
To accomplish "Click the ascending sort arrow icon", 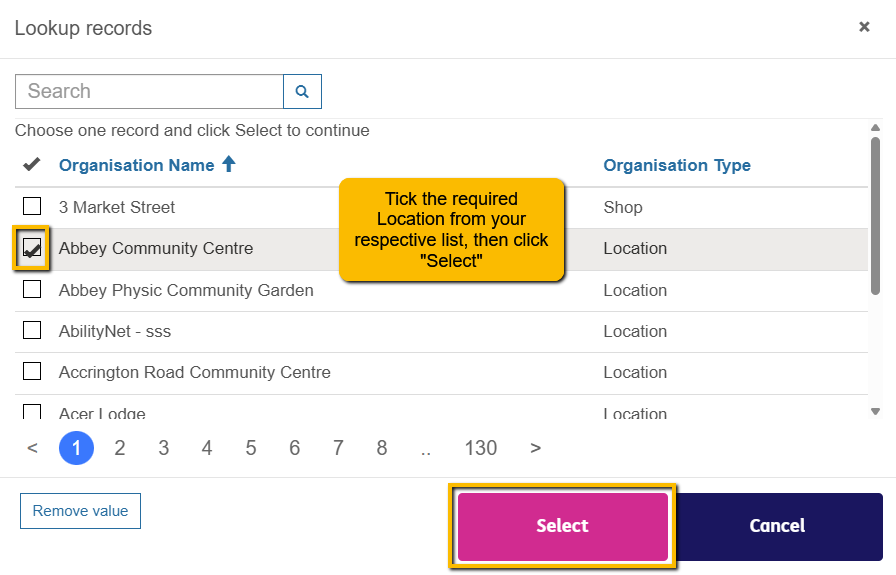I will pyautogui.click(x=229, y=164).
